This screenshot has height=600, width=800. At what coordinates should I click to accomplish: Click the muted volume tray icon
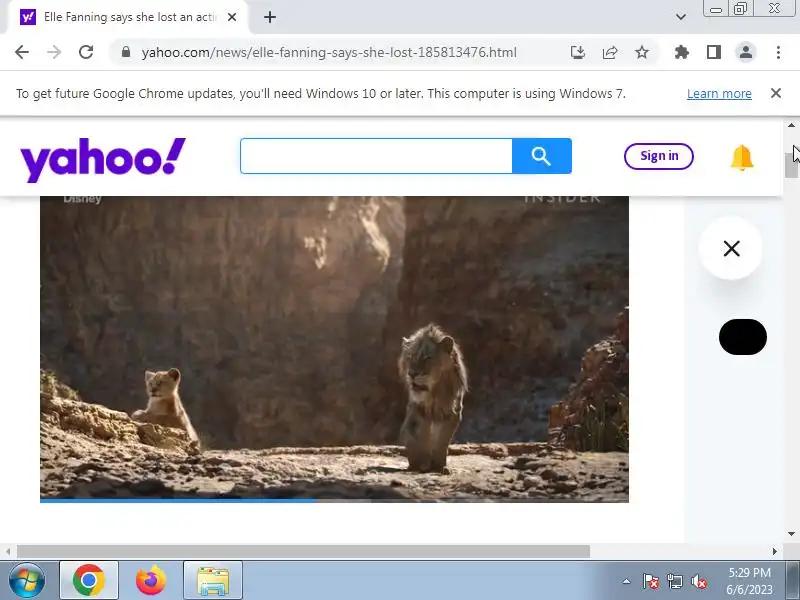click(x=699, y=581)
